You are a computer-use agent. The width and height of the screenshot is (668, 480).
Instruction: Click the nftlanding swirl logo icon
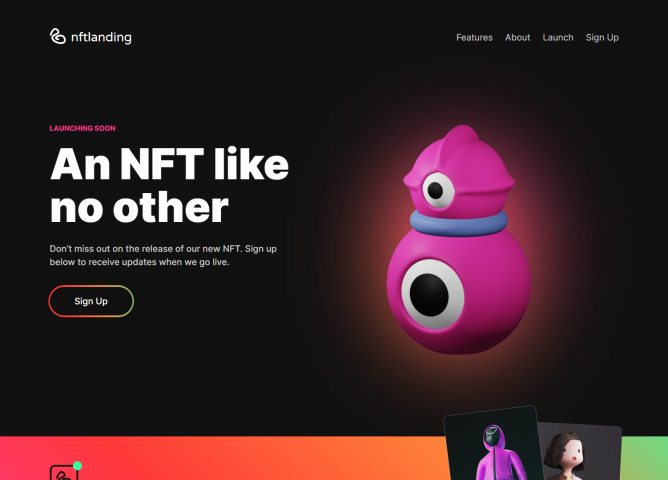58,37
